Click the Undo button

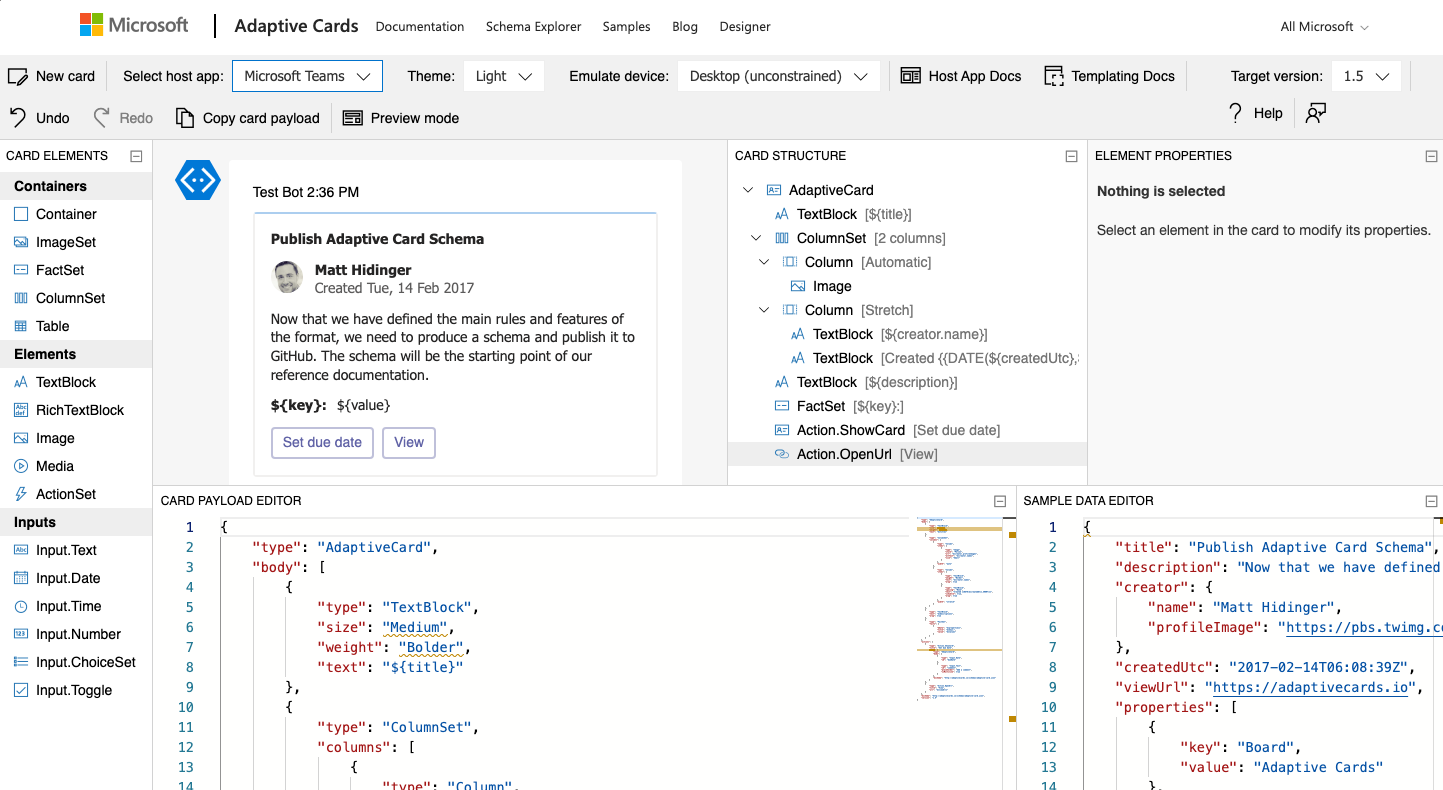[x=40, y=118]
